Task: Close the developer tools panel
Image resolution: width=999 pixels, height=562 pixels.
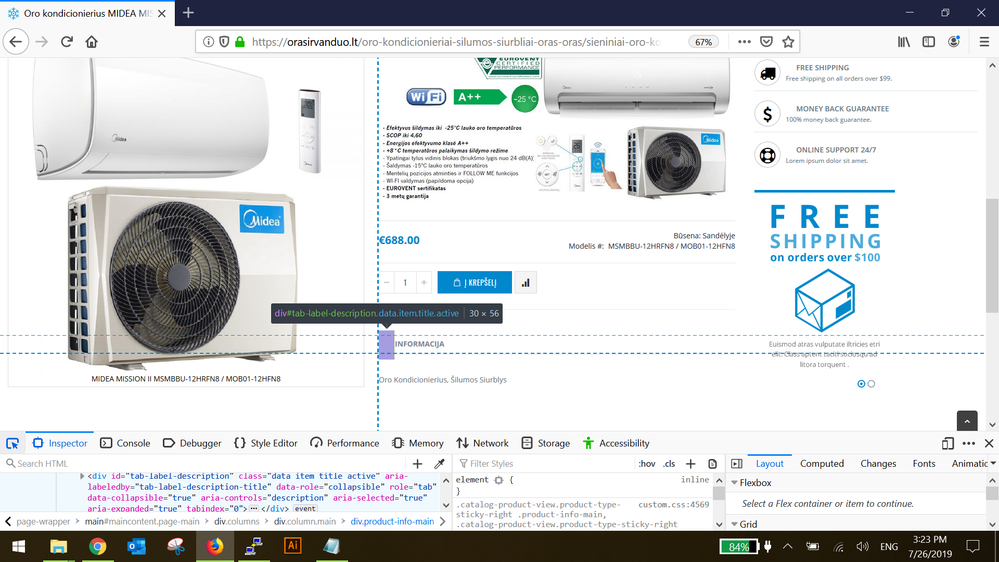Action: tap(989, 443)
